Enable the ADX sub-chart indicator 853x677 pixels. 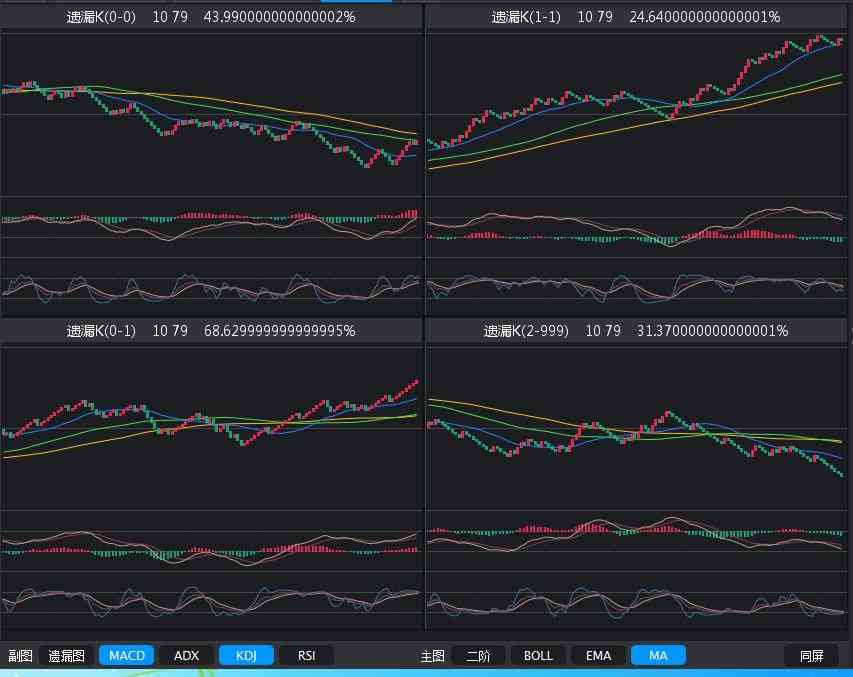(186, 655)
